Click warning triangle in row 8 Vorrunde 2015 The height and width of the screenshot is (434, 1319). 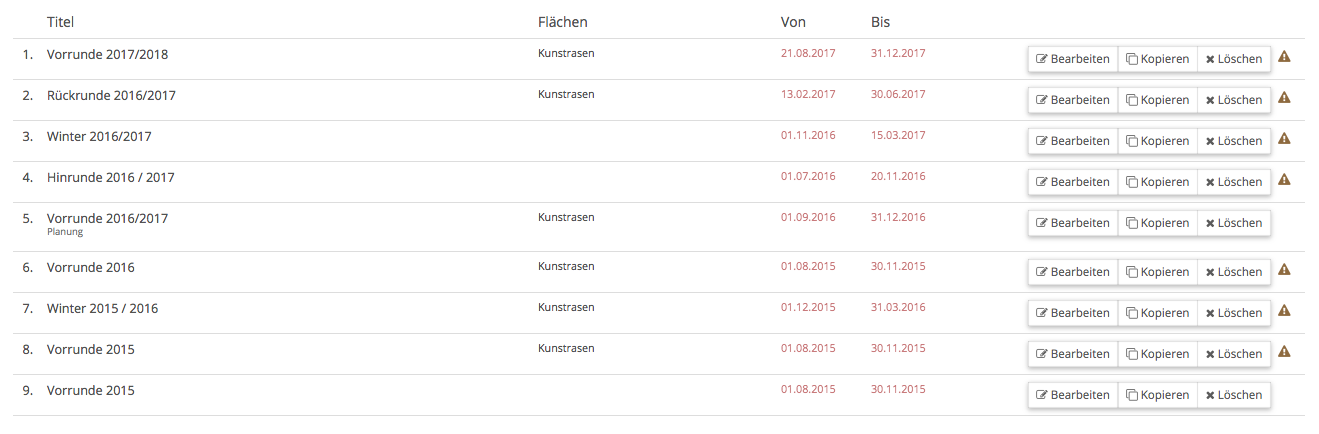coord(1285,352)
